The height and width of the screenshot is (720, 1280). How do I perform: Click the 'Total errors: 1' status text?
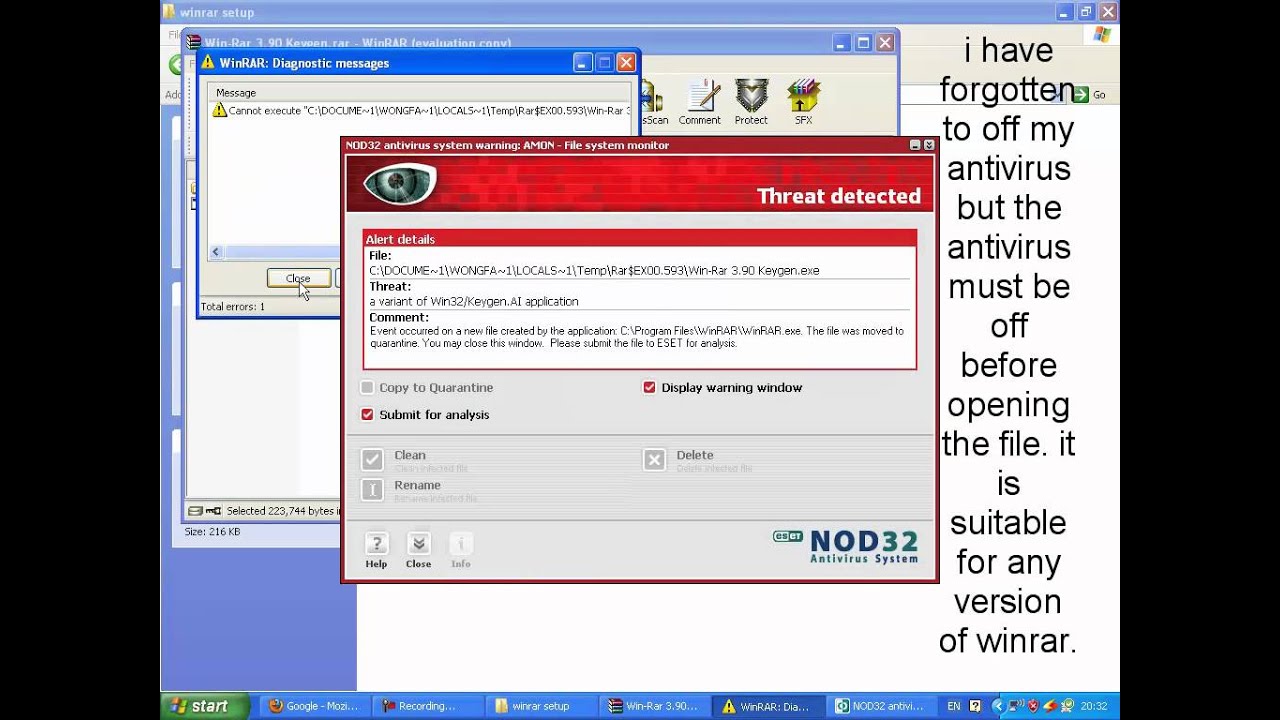pyautogui.click(x=233, y=307)
